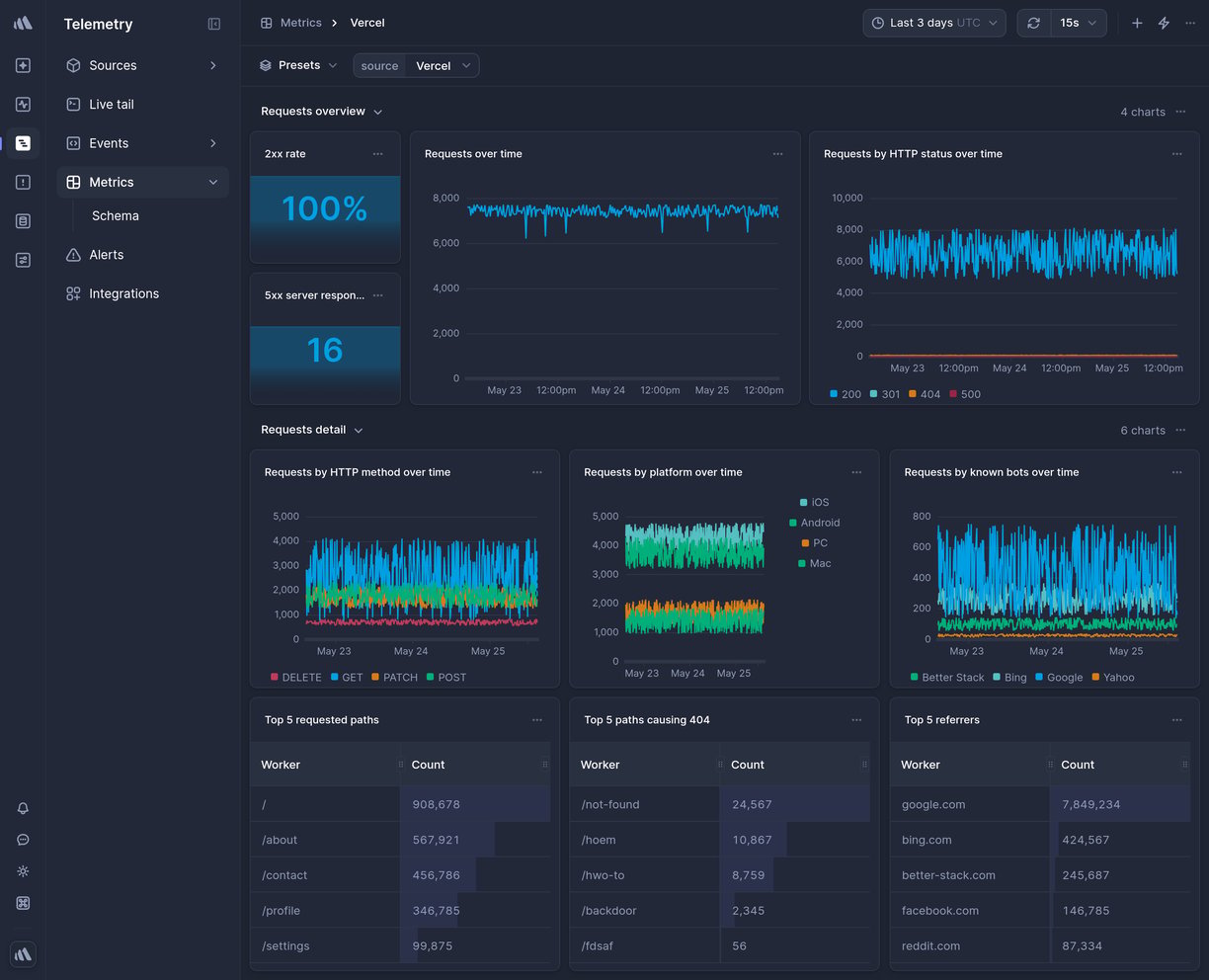Open Integrations page
Viewport: 1209px width, 980px height.
[123, 293]
